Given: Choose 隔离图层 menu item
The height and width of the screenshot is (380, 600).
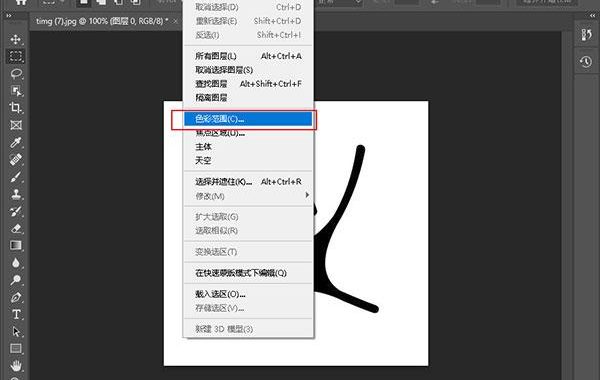Looking at the screenshot, I should pyautogui.click(x=248, y=98).
